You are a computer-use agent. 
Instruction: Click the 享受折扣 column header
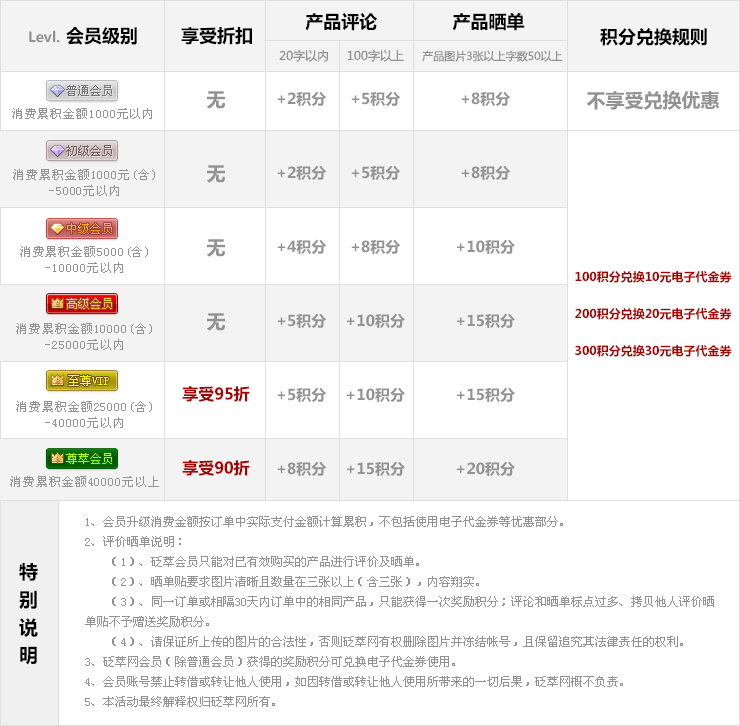tap(216, 37)
